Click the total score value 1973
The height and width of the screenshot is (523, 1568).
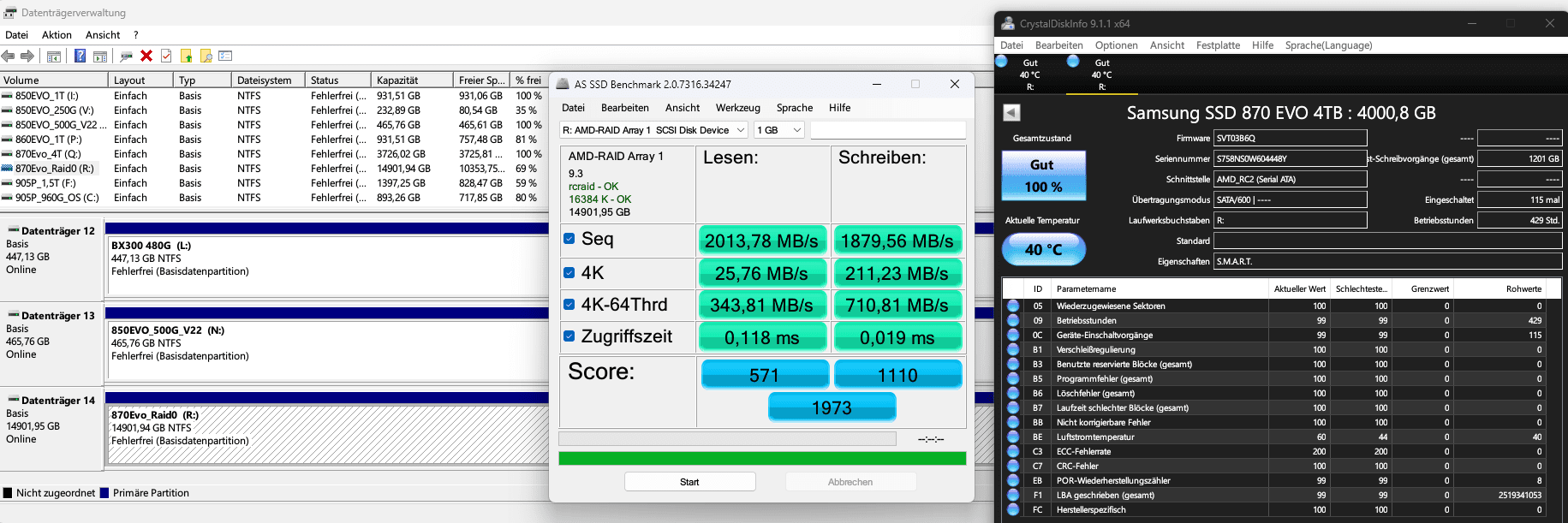click(832, 407)
